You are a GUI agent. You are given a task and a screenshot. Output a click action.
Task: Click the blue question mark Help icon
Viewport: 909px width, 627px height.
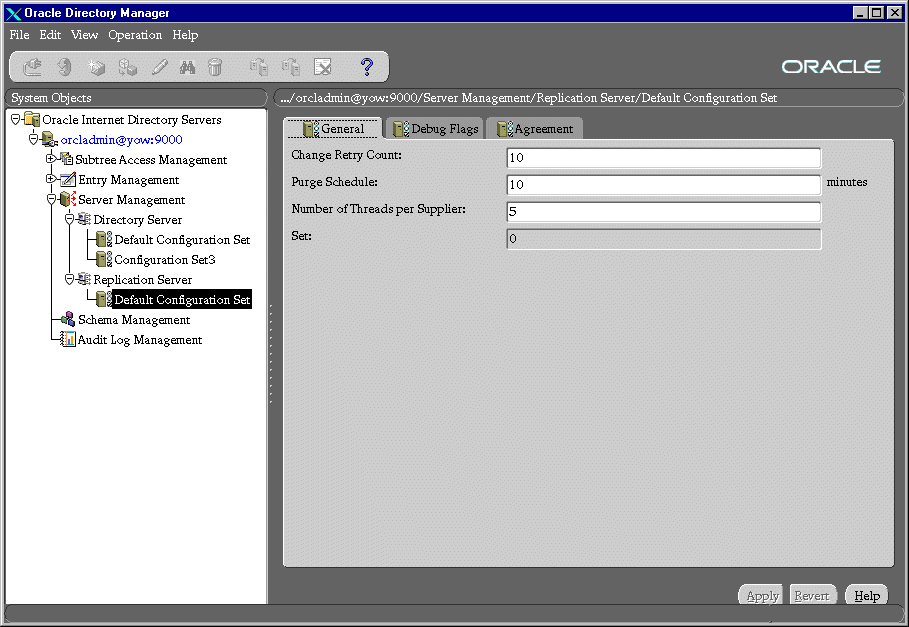click(x=366, y=67)
